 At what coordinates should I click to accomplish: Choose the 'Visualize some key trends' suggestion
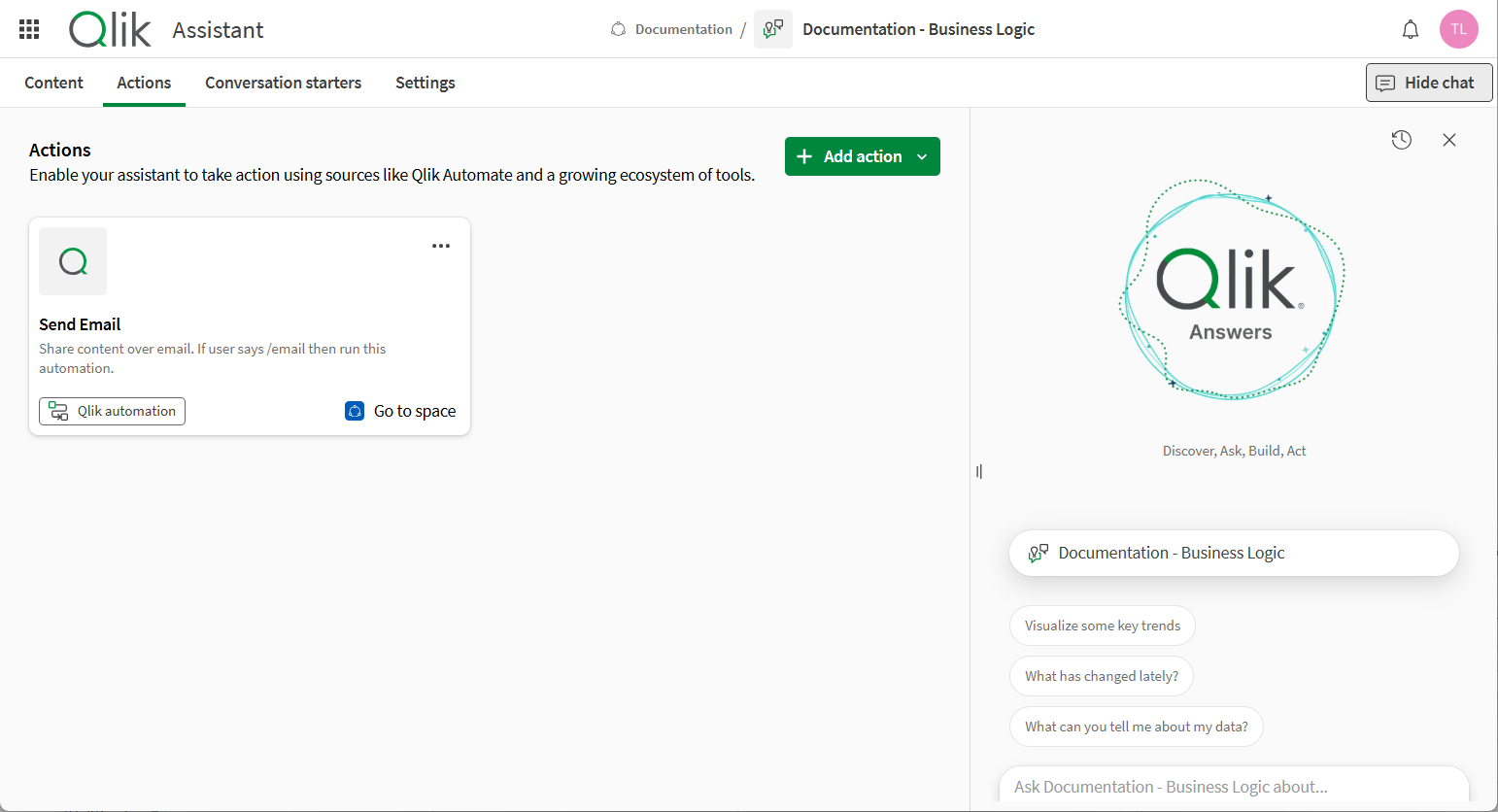coord(1103,626)
